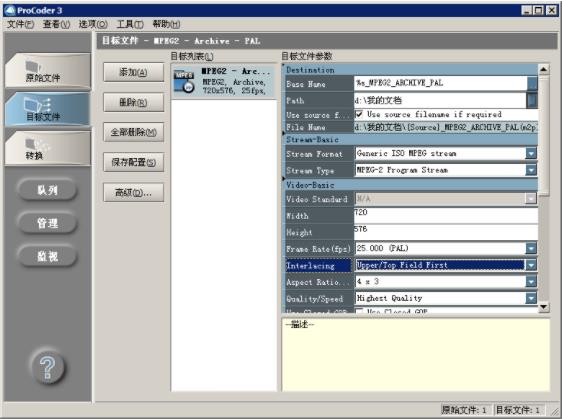This screenshot has width=562, height=420.
Task: Select the Interlacing row label
Action: pos(318,265)
